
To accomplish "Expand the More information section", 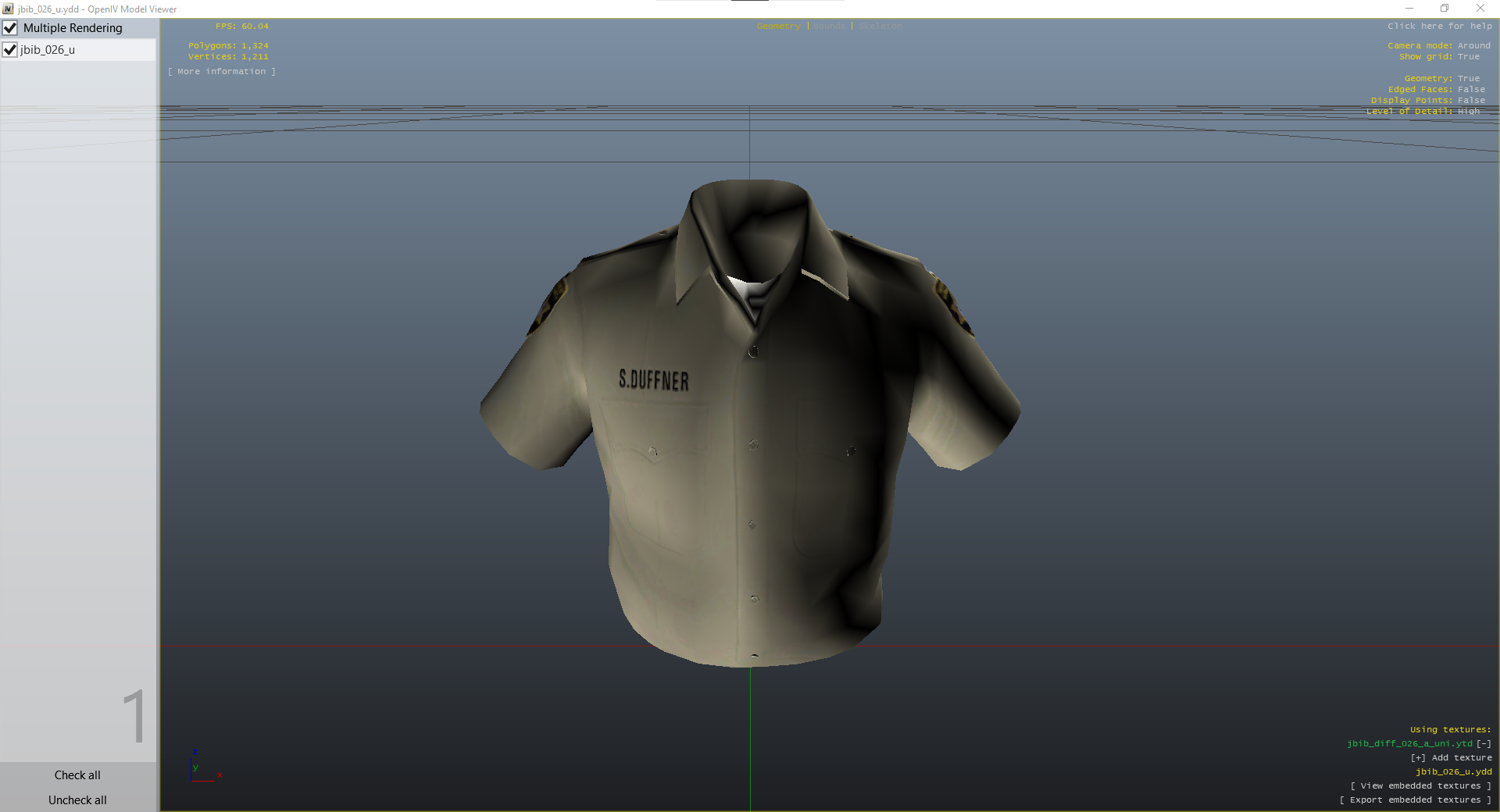I will pos(221,72).
